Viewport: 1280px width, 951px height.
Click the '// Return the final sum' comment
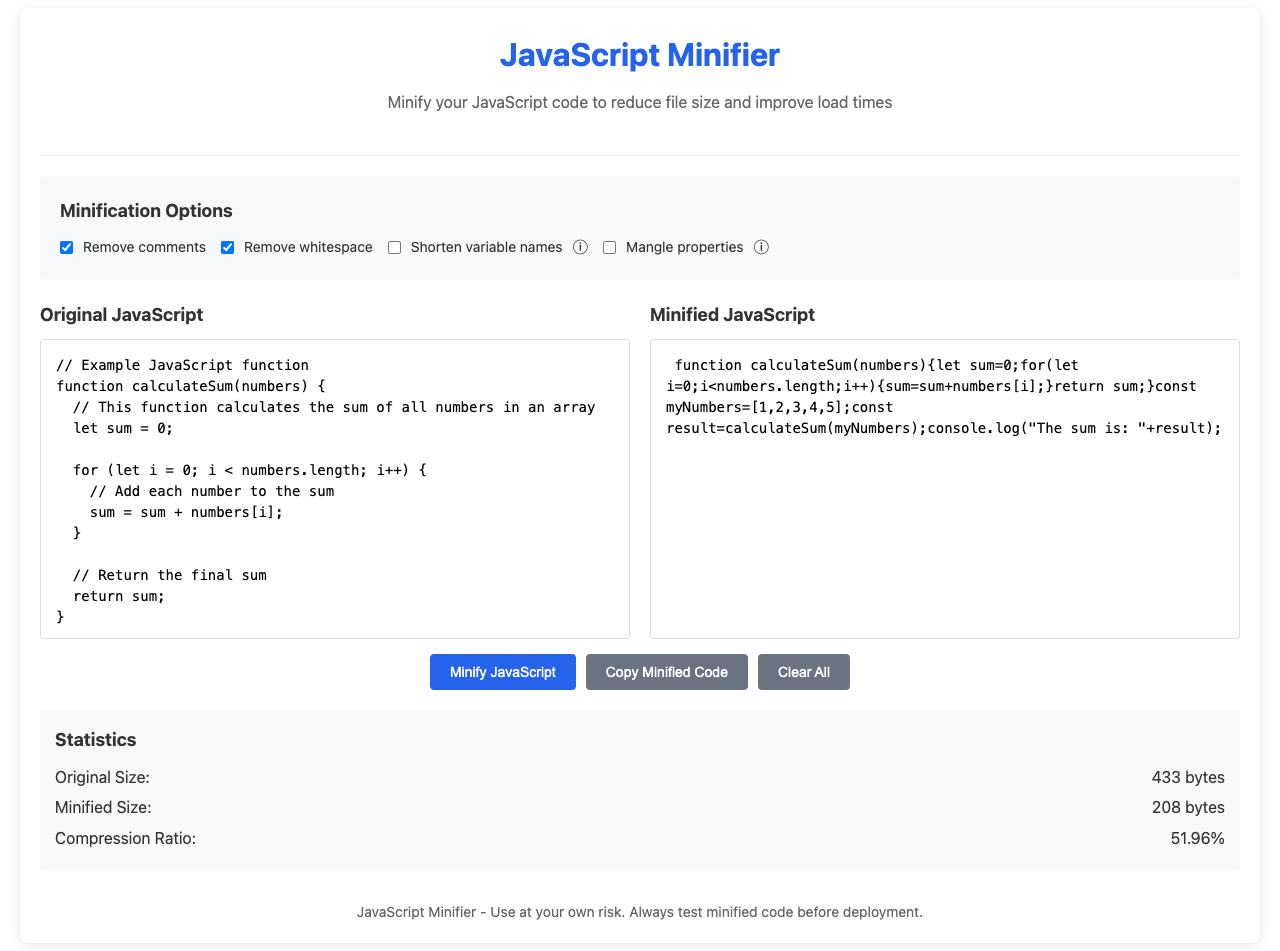(170, 575)
